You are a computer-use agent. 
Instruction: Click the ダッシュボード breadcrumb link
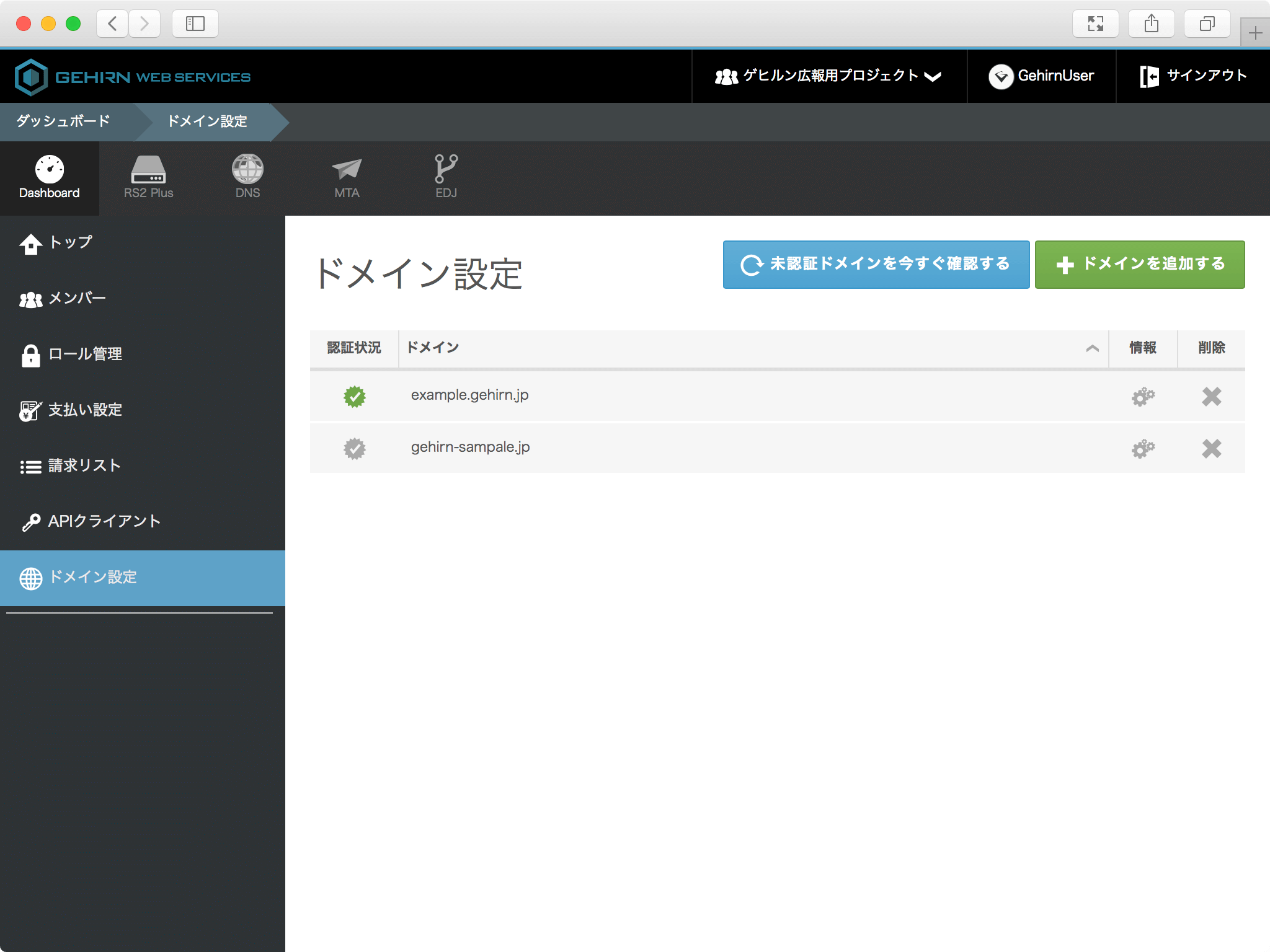pyautogui.click(x=63, y=121)
